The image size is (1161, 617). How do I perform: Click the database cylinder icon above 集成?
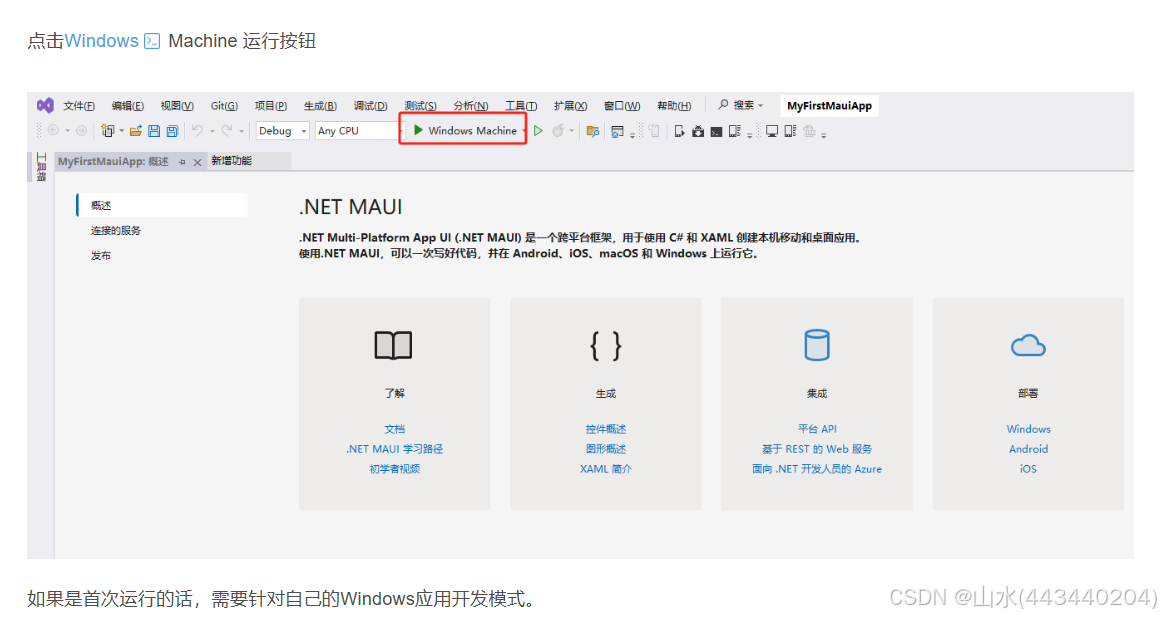pyautogui.click(x=817, y=345)
